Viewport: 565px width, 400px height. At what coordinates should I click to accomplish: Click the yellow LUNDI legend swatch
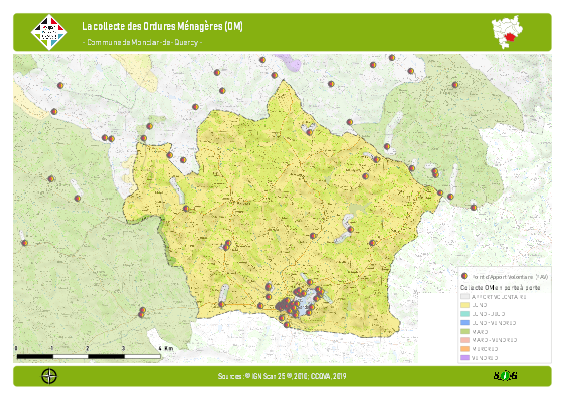[x=465, y=305]
